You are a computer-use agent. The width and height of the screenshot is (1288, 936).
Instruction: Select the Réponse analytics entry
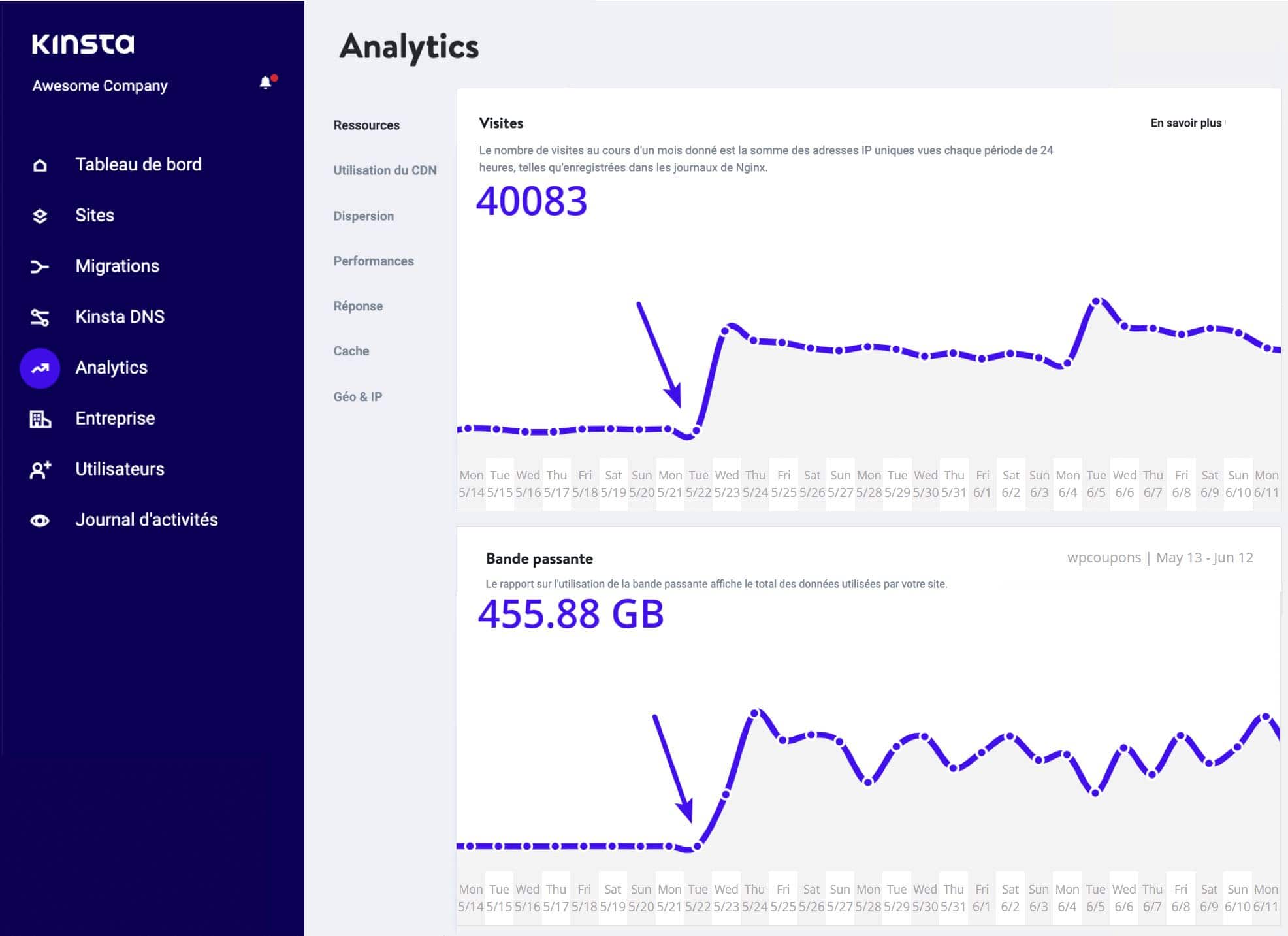point(358,306)
